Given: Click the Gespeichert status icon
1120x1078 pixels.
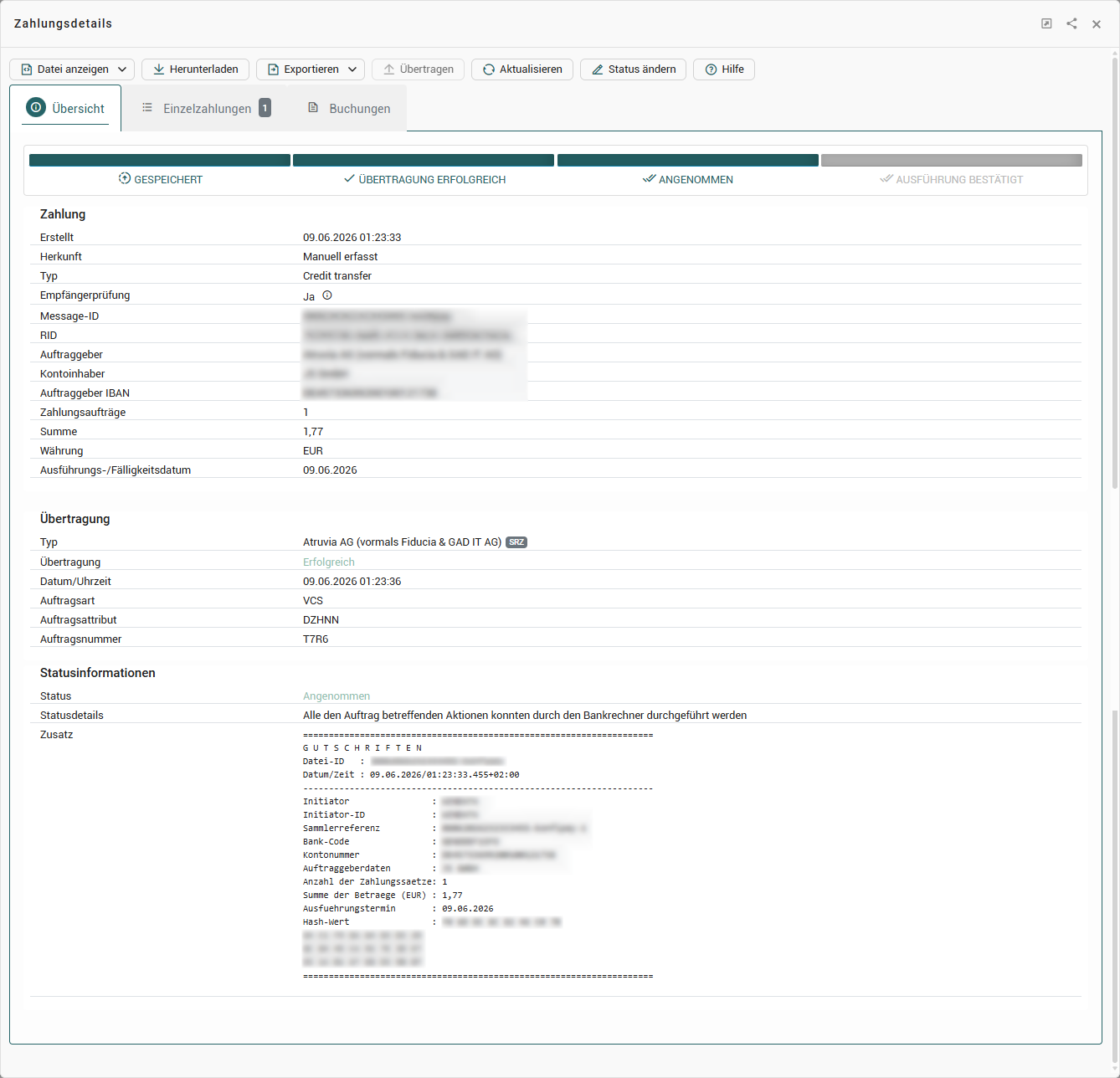Looking at the screenshot, I should click(x=125, y=179).
